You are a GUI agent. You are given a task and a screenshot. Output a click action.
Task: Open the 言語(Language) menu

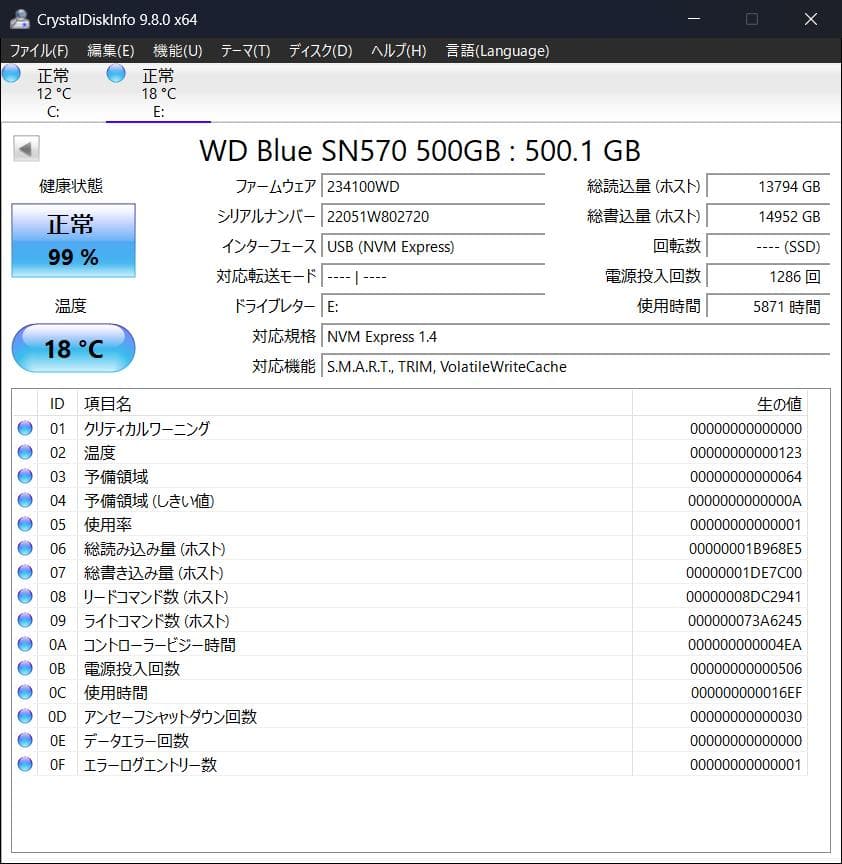click(497, 51)
